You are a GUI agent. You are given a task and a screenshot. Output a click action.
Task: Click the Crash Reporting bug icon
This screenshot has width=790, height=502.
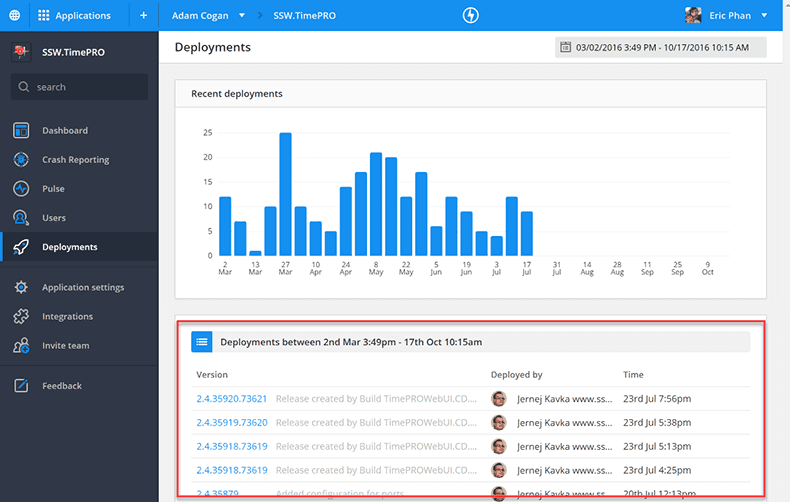(x=21, y=160)
